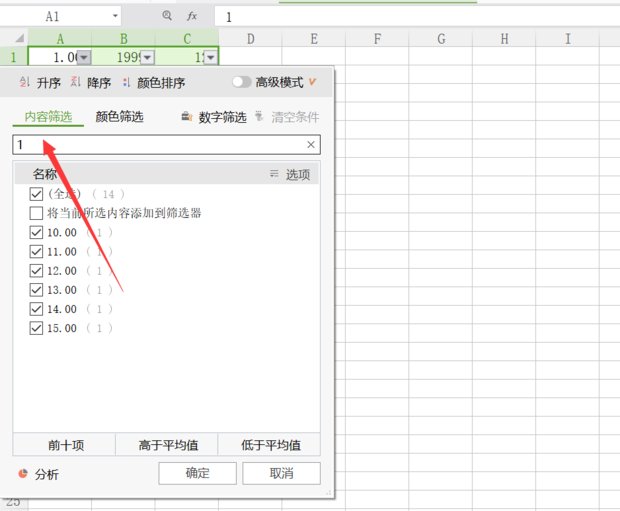Uncheck the (全选) select all checkbox
Viewport: 620px width, 511px height.
(x=36, y=194)
